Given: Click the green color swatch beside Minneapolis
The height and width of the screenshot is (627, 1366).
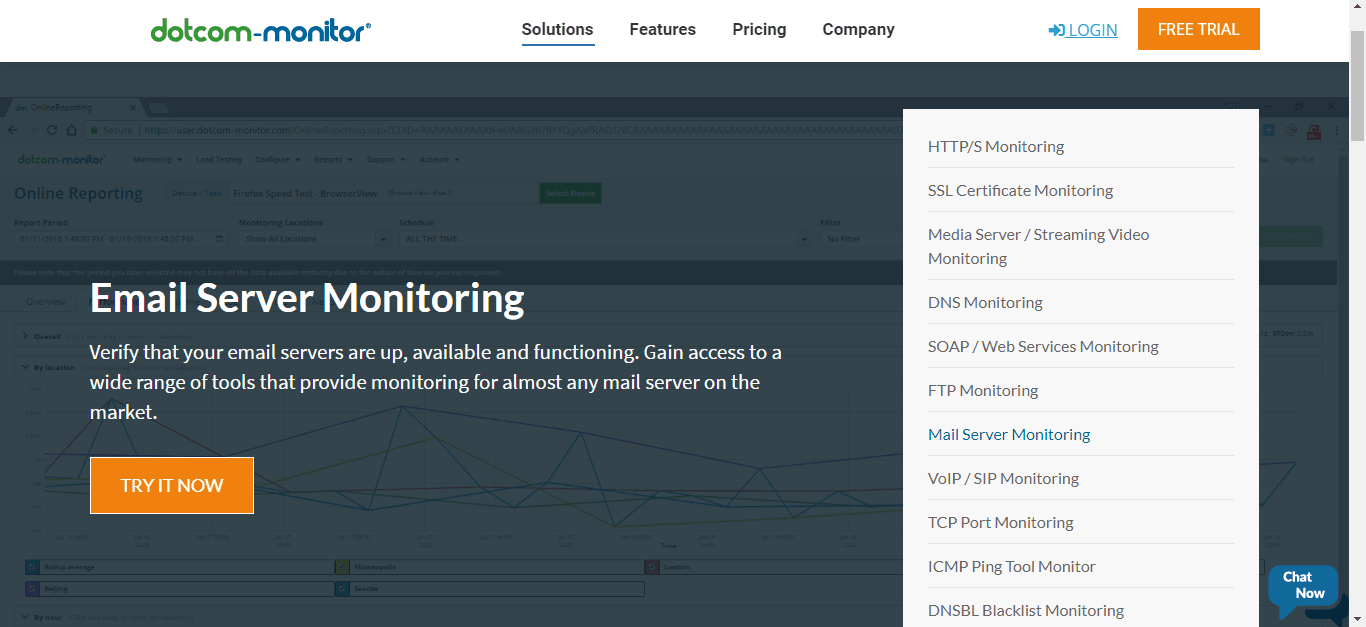Looking at the screenshot, I should pyautogui.click(x=341, y=565).
